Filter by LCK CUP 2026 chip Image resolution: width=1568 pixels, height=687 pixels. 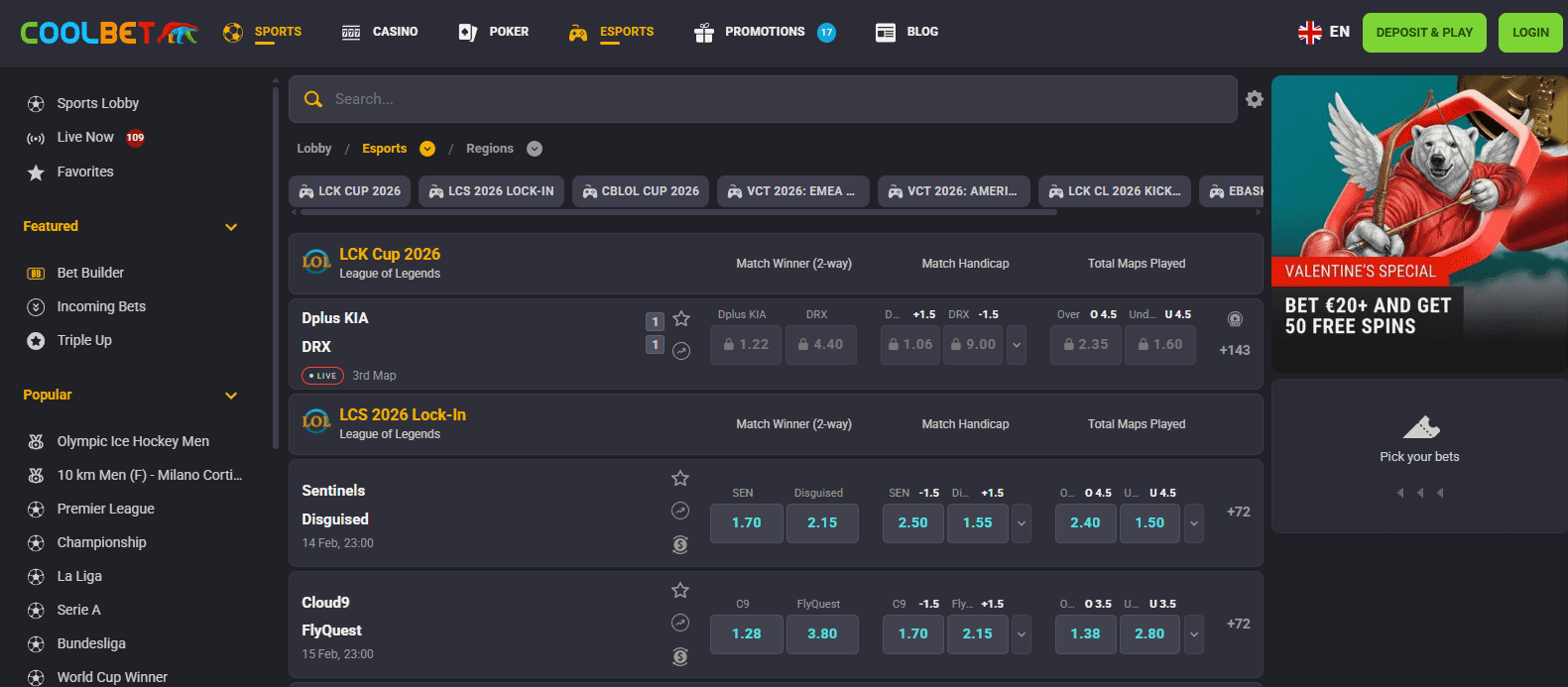tap(349, 191)
